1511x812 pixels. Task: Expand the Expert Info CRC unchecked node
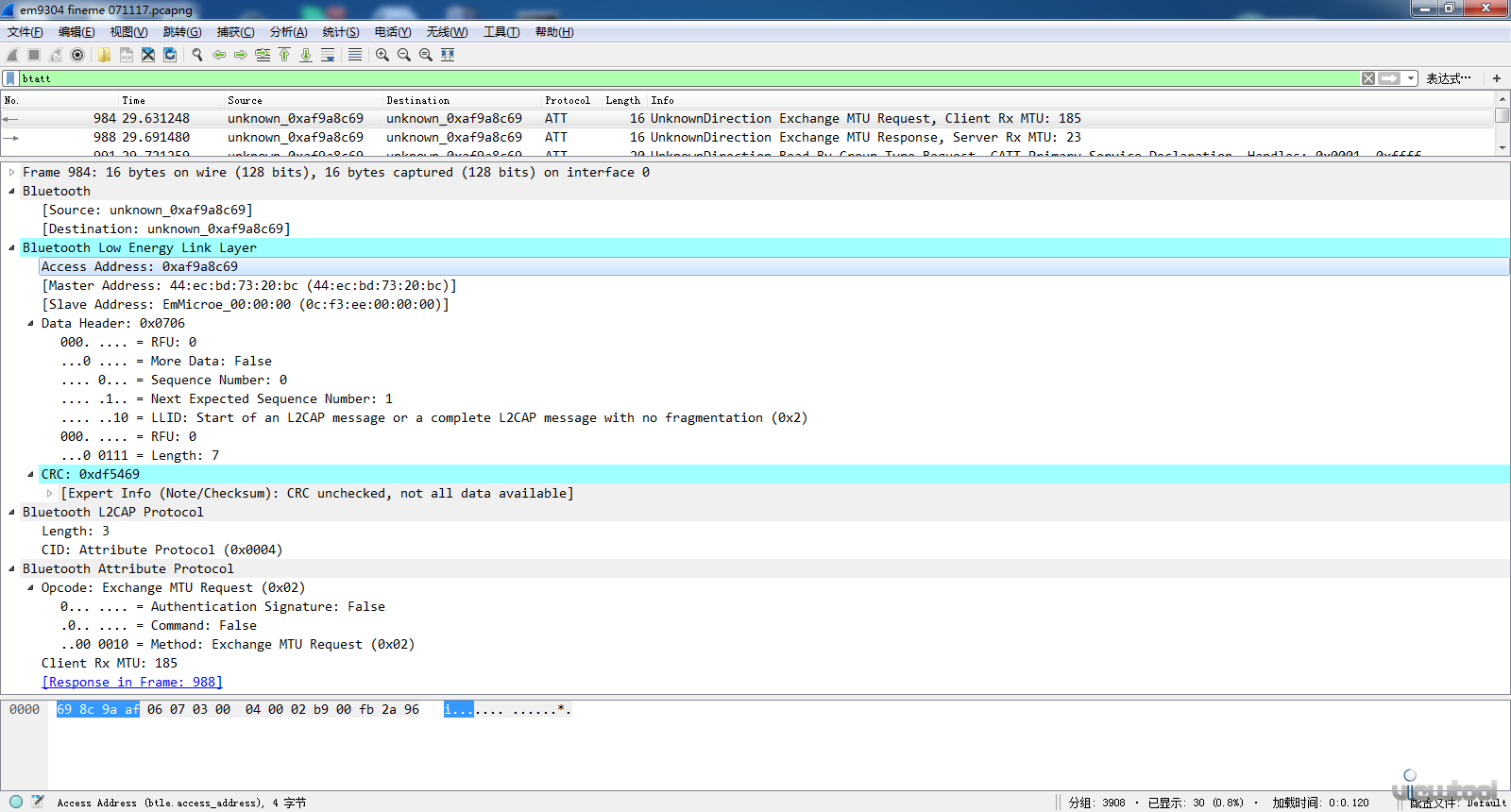tap(49, 493)
